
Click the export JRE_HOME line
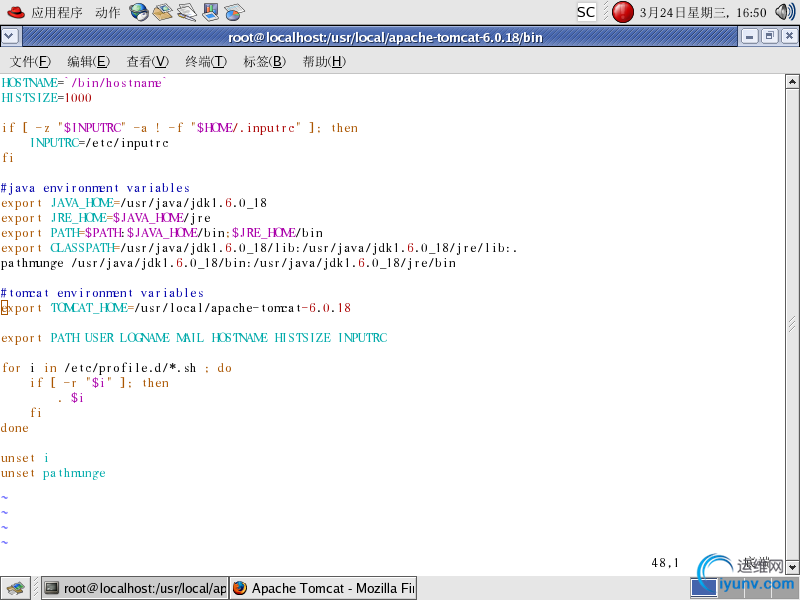point(106,218)
